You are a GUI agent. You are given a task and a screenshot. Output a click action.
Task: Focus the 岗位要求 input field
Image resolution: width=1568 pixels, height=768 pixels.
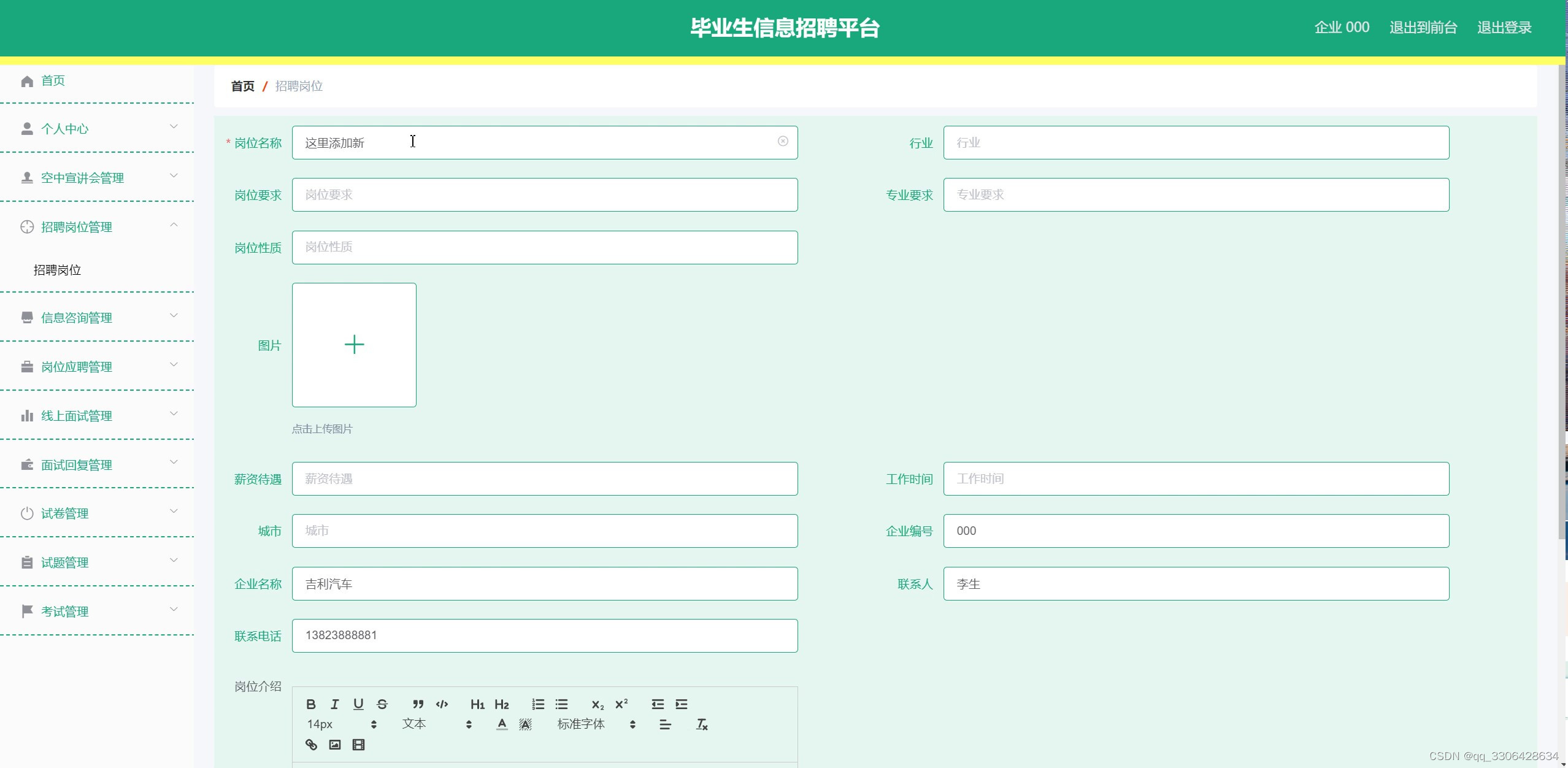tap(545, 194)
